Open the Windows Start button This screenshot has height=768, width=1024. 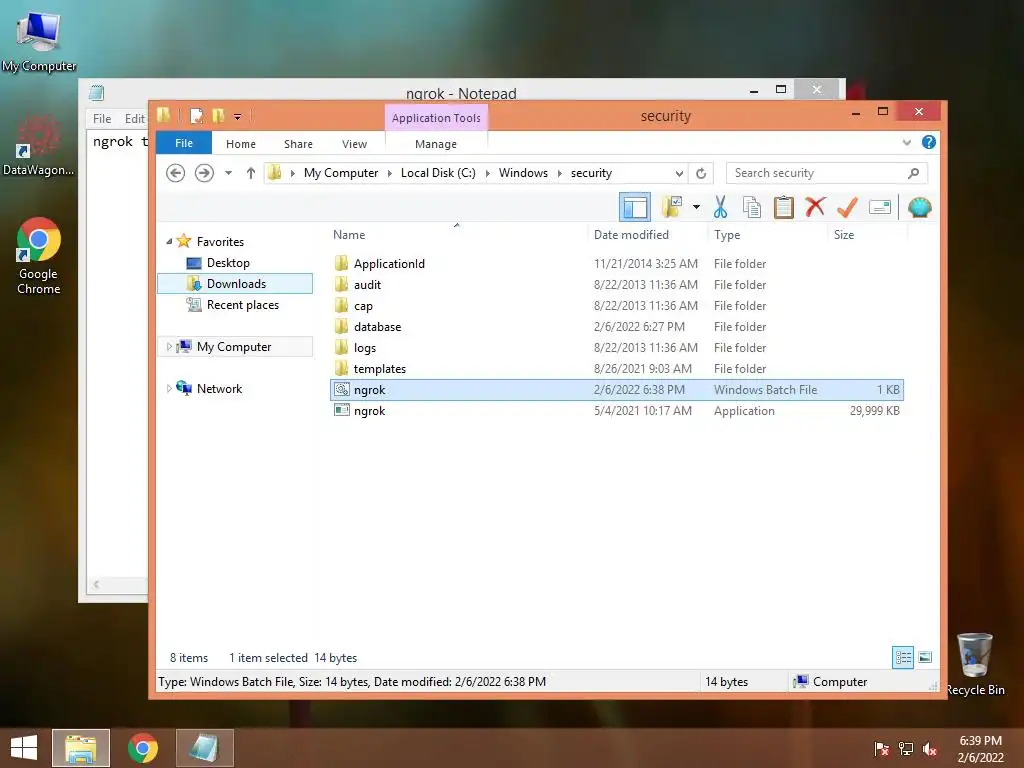[24, 748]
